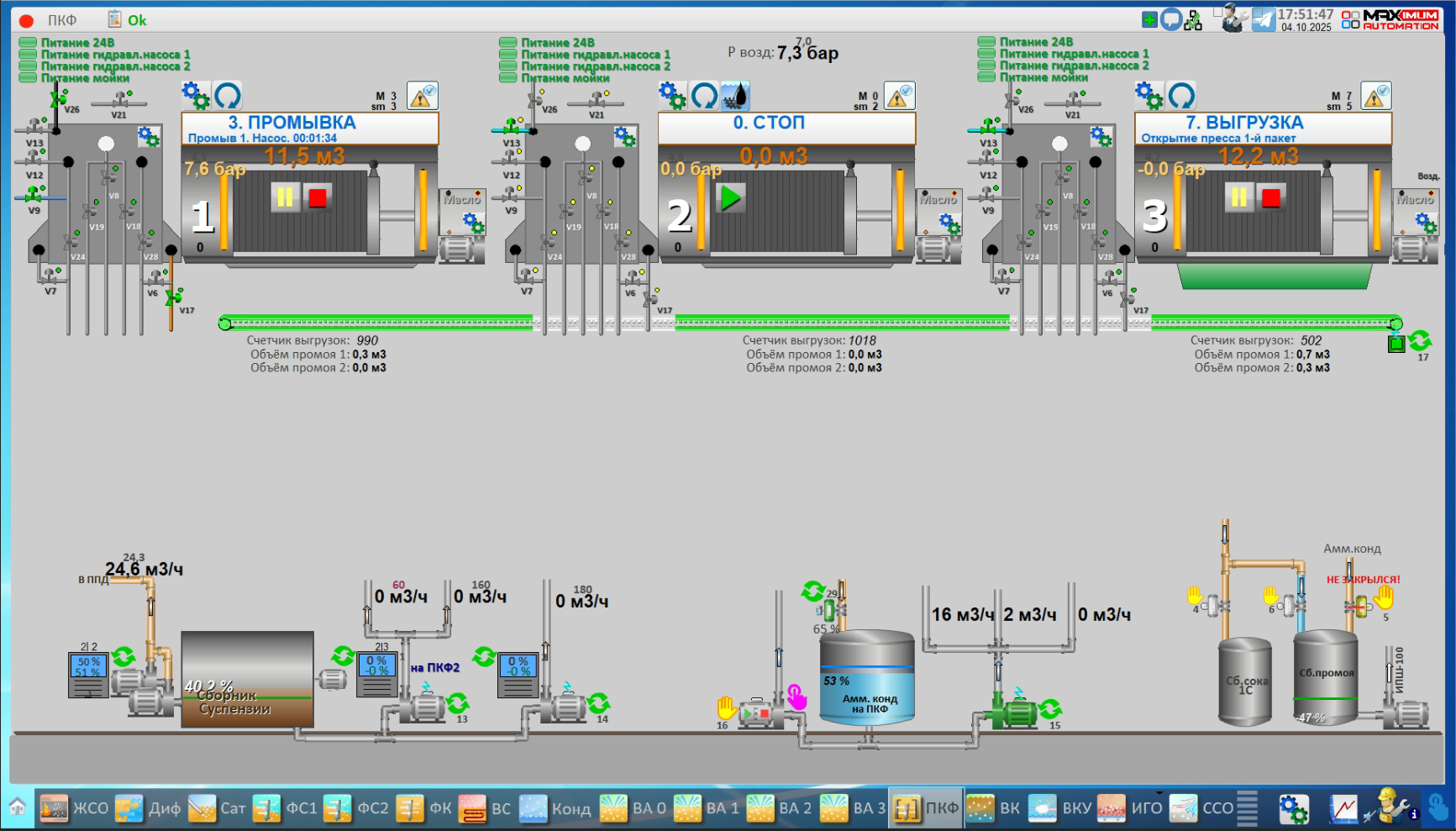Toggle valve V9 on press 1
This screenshot has width=1456, height=831.
click(34, 196)
